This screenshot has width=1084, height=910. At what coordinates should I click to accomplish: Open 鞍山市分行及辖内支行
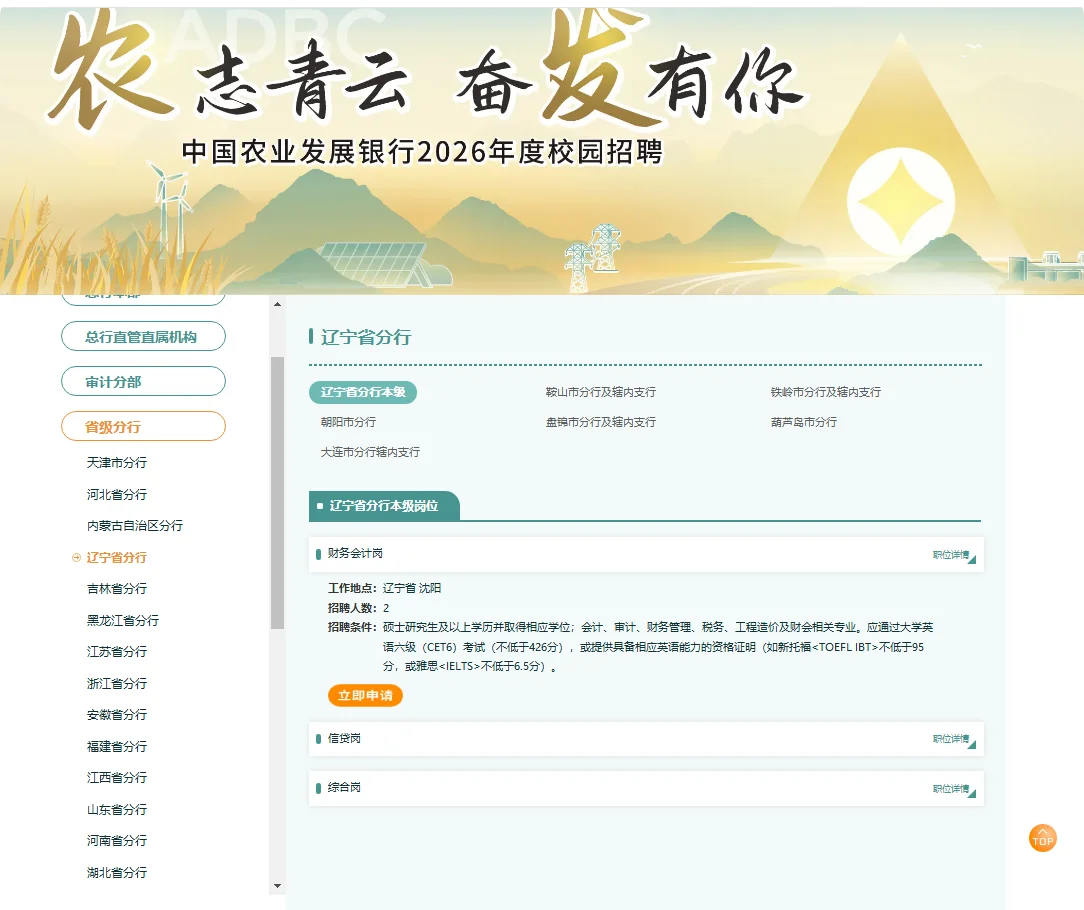(x=601, y=392)
